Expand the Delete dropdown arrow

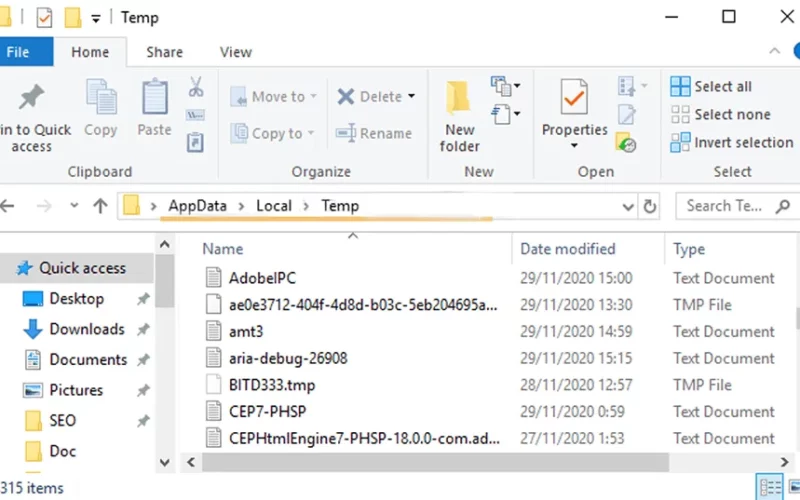click(x=412, y=96)
